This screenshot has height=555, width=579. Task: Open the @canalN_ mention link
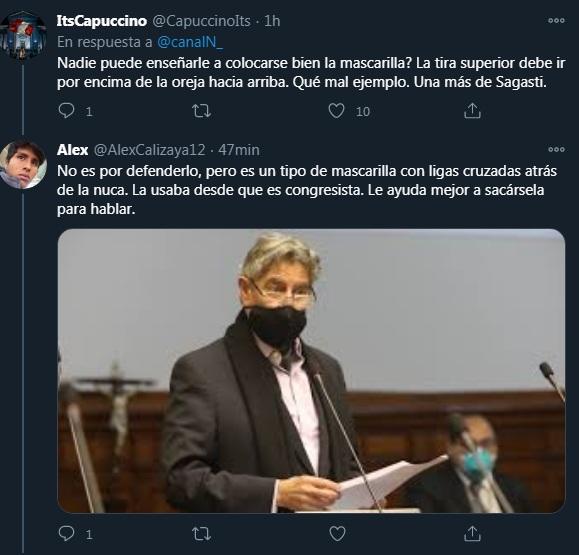[x=190, y=42]
